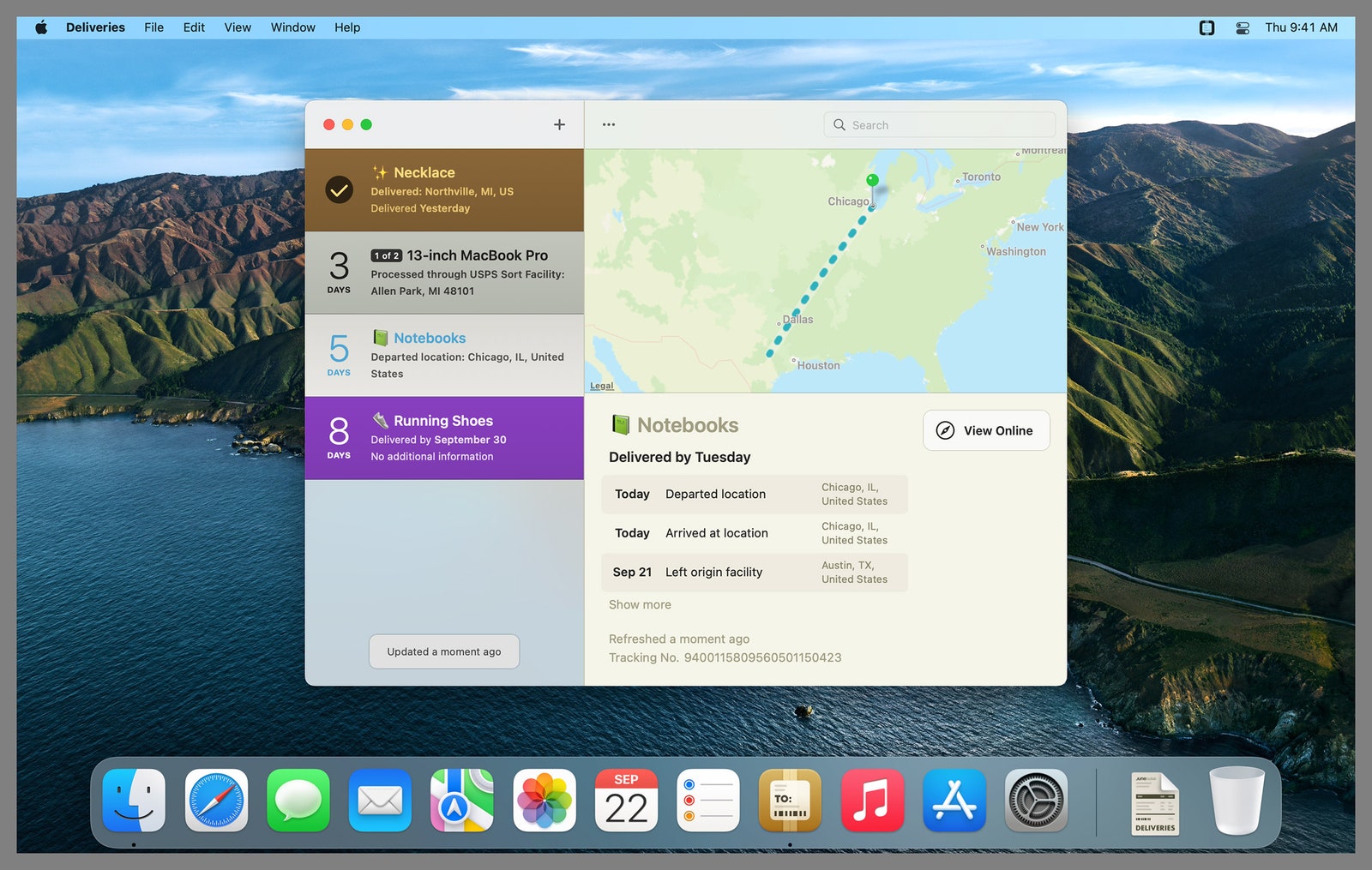The image size is (1372, 870).
Task: Click the square status icon in menu bar
Action: click(x=1207, y=27)
